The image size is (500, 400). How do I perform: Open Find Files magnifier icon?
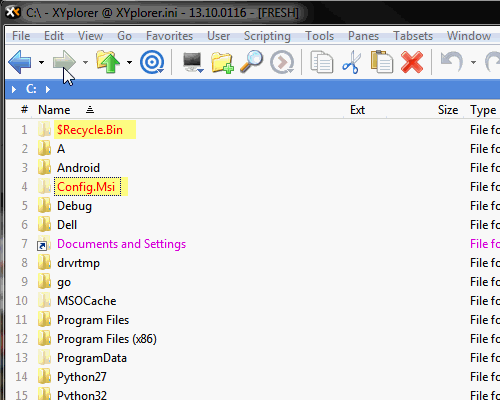point(252,62)
